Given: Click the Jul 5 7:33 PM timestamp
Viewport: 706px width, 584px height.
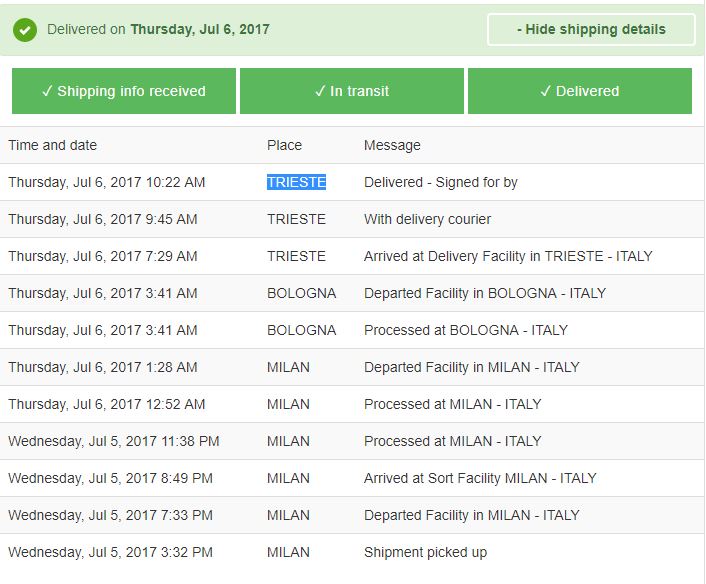Looking at the screenshot, I should [110, 515].
